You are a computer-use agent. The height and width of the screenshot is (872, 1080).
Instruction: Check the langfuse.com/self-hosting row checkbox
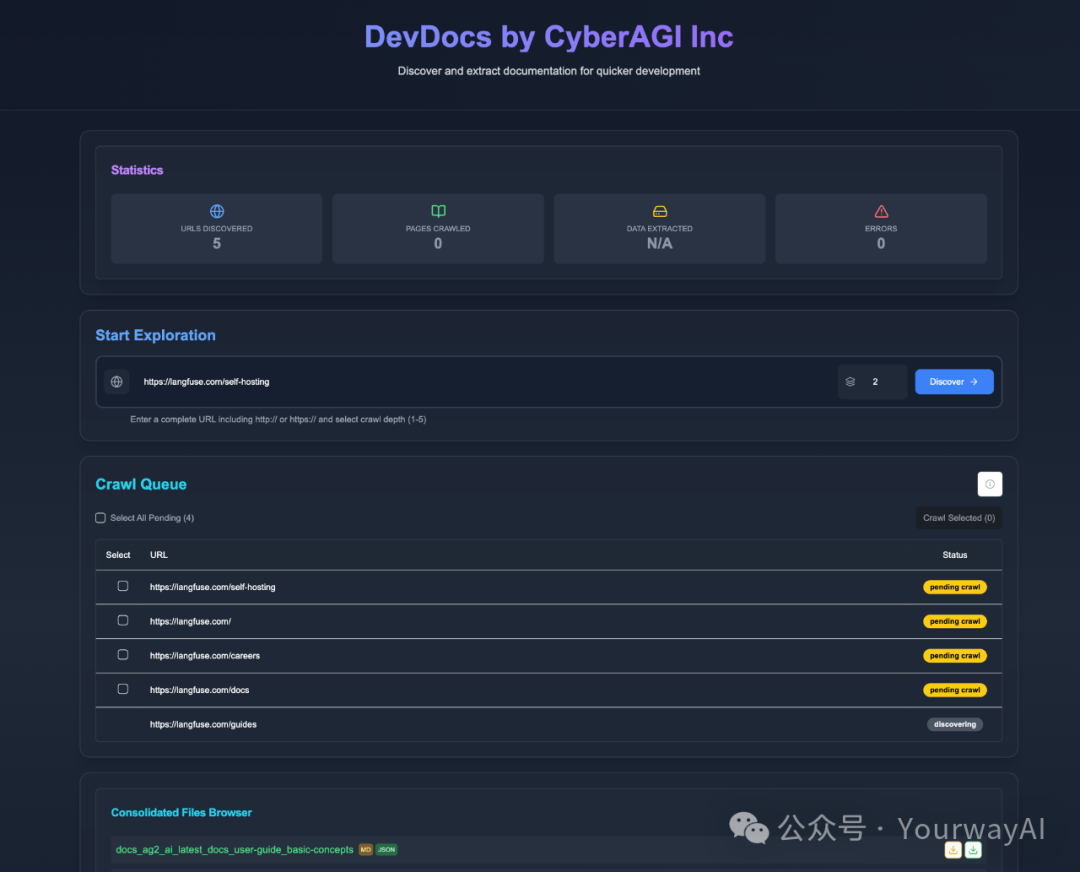click(x=123, y=586)
